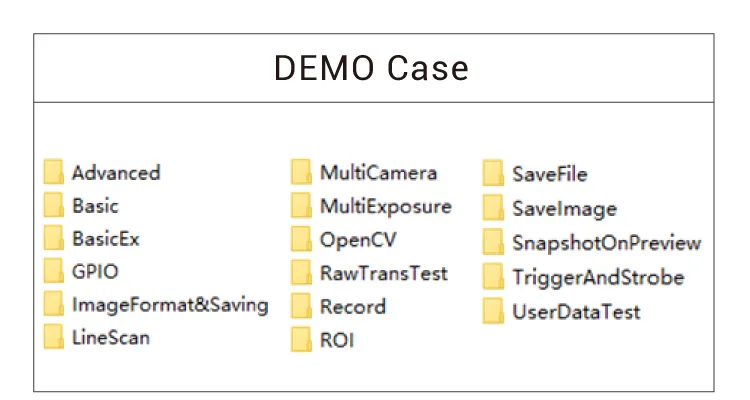This screenshot has height=400, width=750.
Task: Select the ROI folder icon
Action: click(301, 340)
